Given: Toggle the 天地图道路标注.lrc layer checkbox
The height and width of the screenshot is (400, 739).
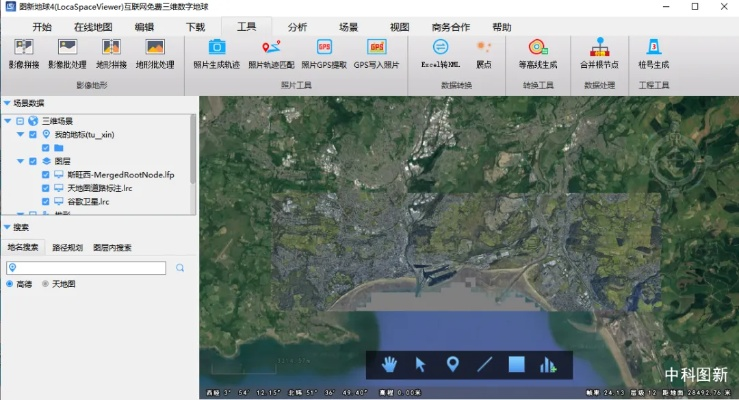Looking at the screenshot, I should click(45, 188).
